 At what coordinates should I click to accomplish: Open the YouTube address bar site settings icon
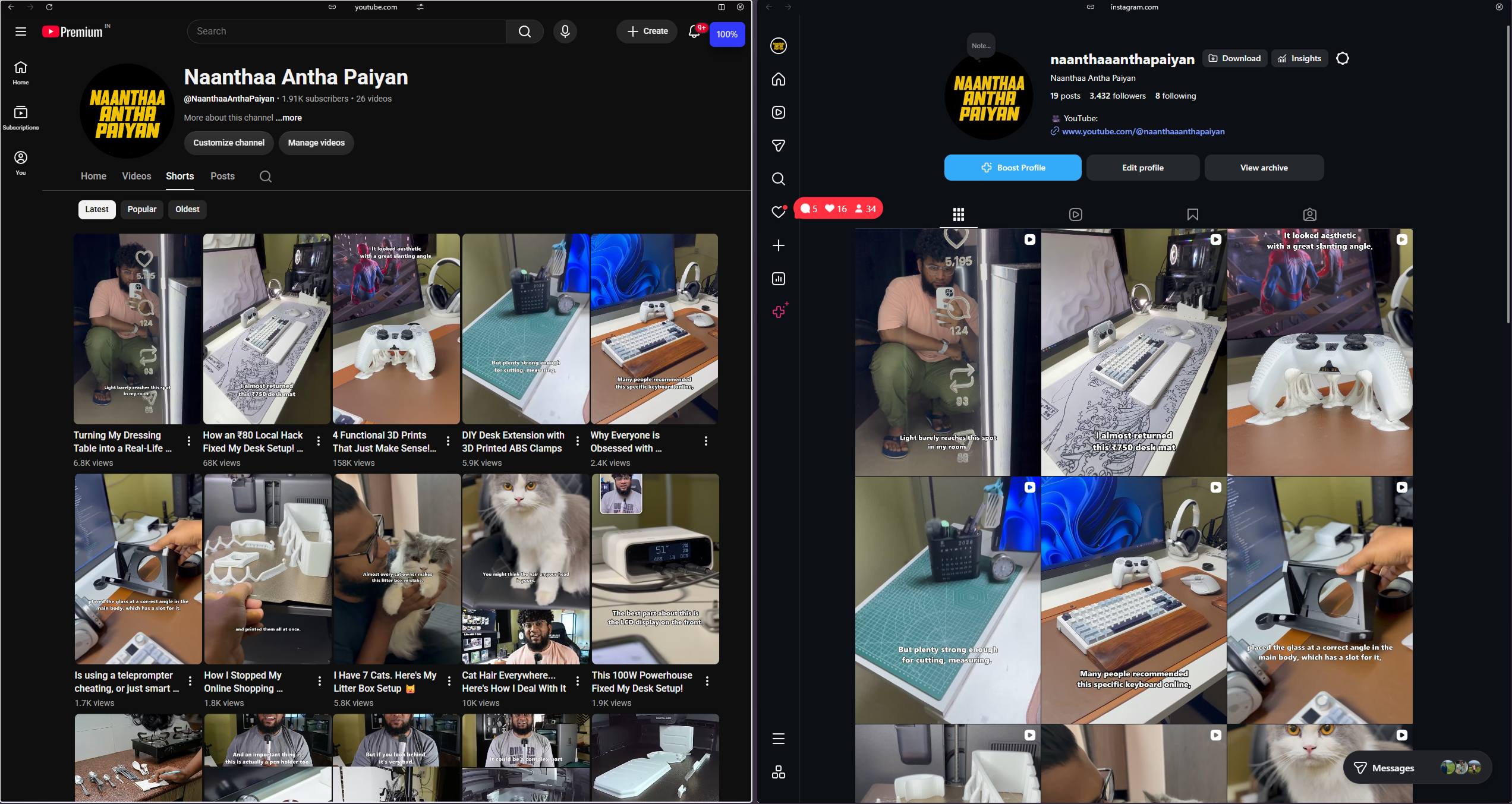[x=420, y=7]
